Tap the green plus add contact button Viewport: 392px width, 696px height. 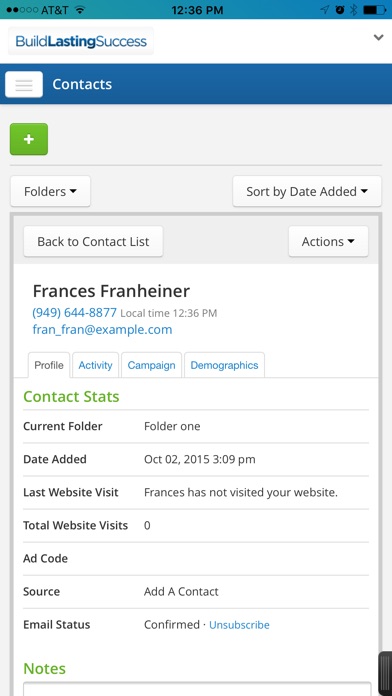tap(29, 139)
